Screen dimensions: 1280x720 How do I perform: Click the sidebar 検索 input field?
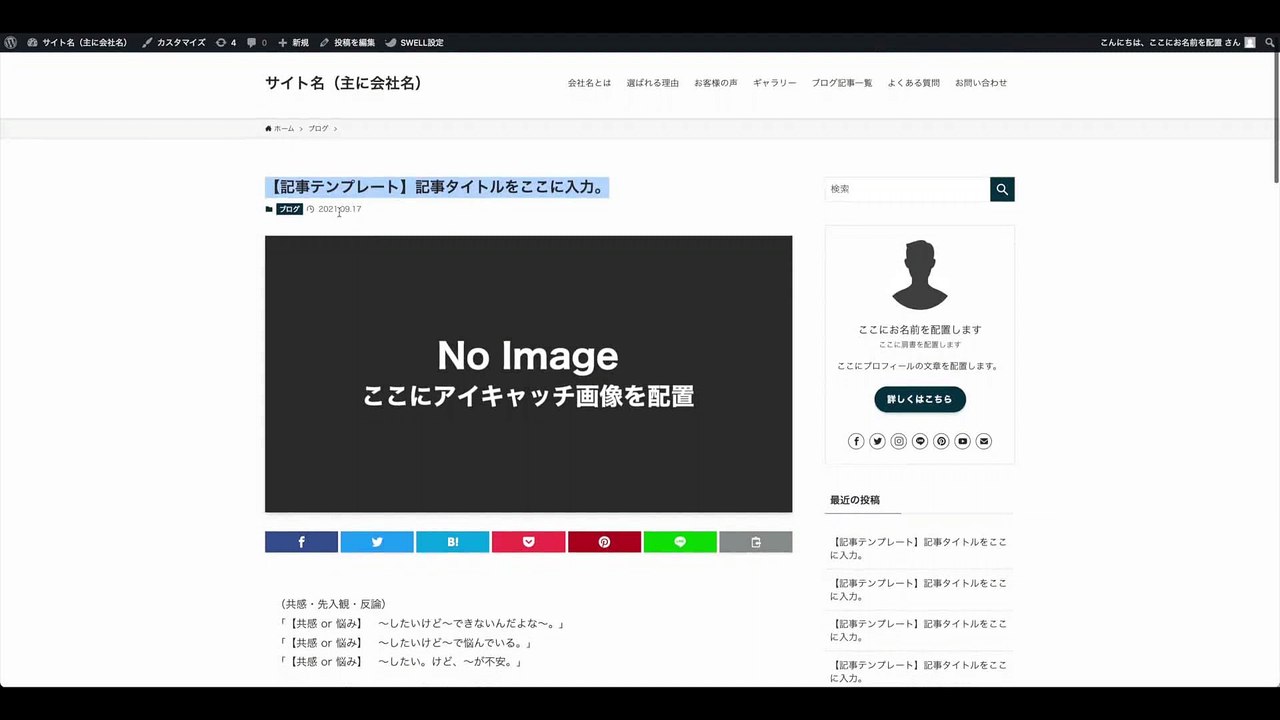pos(907,189)
